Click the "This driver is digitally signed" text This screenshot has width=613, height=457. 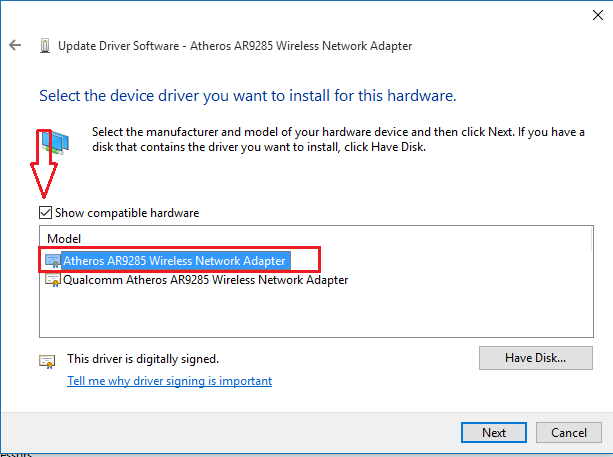(x=142, y=358)
